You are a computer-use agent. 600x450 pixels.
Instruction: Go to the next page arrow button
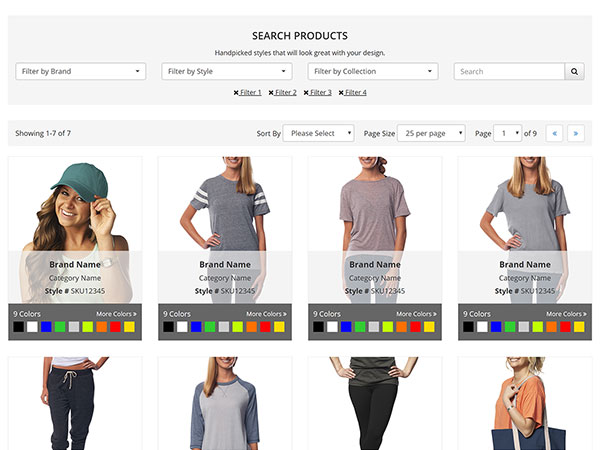(575, 133)
